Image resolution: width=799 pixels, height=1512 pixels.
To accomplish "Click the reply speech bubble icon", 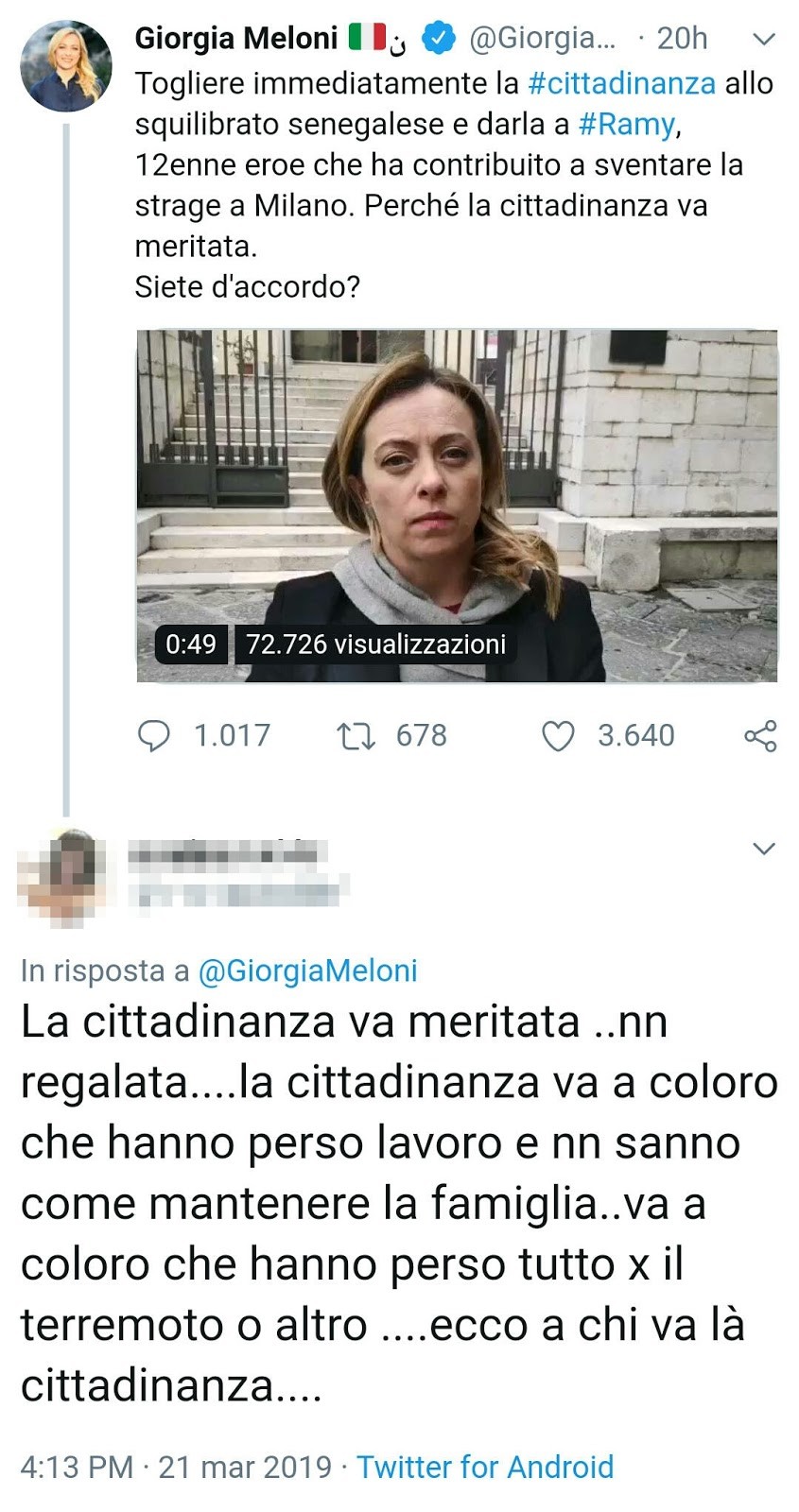I will [x=153, y=735].
